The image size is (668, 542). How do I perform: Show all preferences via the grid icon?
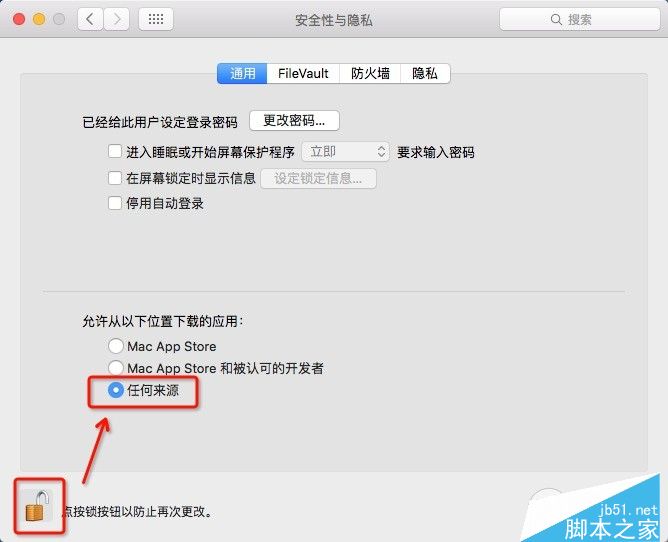pyautogui.click(x=156, y=19)
